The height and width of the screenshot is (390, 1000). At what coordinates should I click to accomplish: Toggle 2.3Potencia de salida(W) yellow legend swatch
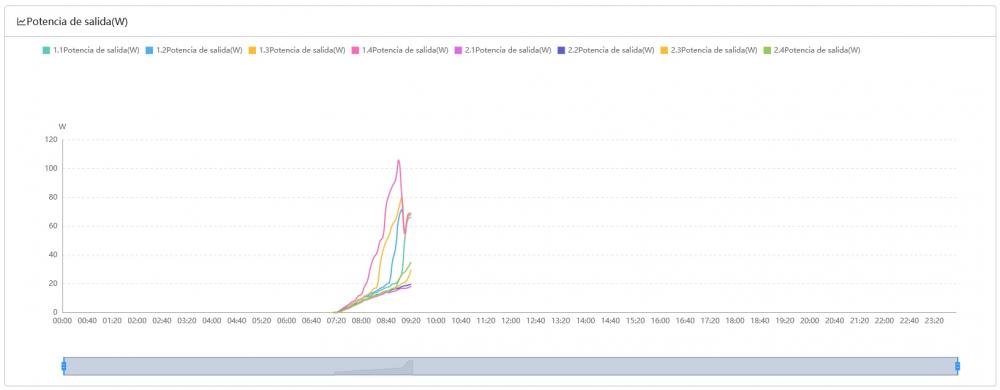[665, 50]
